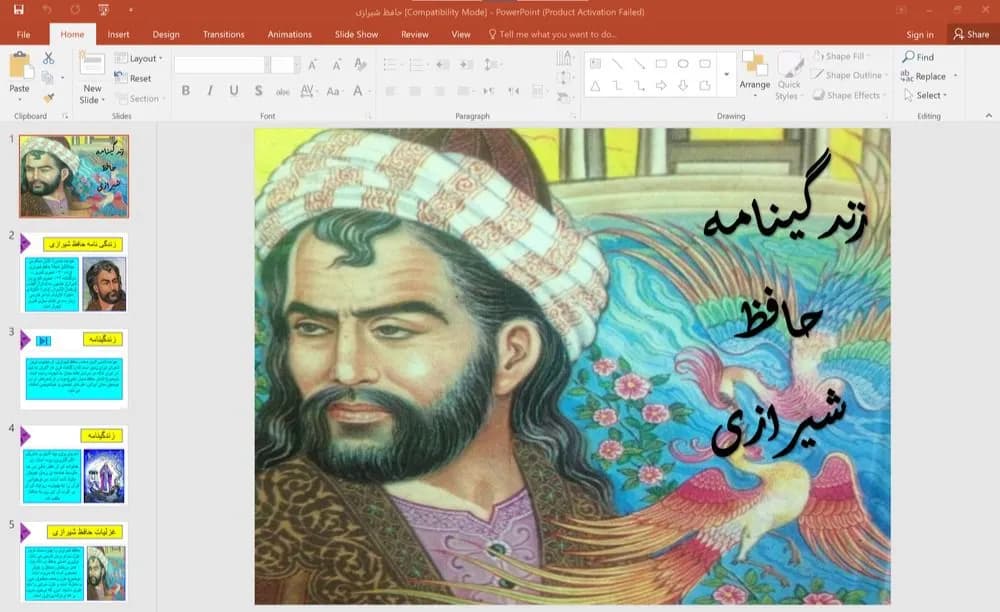Open Character Spacing AV menu
This screenshot has height=612, width=1000.
click(x=308, y=91)
